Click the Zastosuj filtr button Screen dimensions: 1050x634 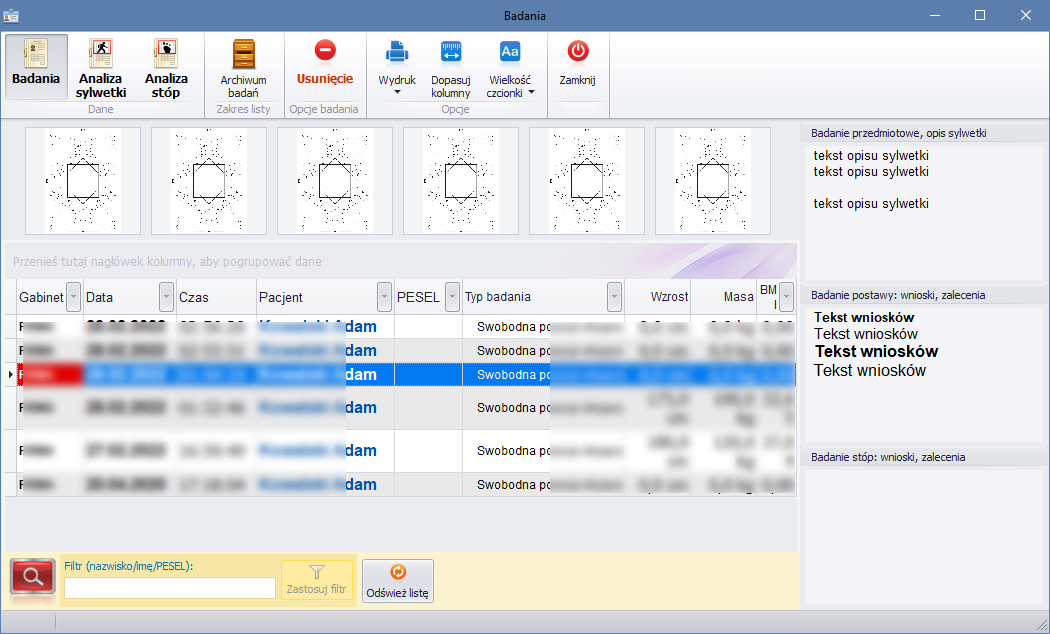pos(317,580)
